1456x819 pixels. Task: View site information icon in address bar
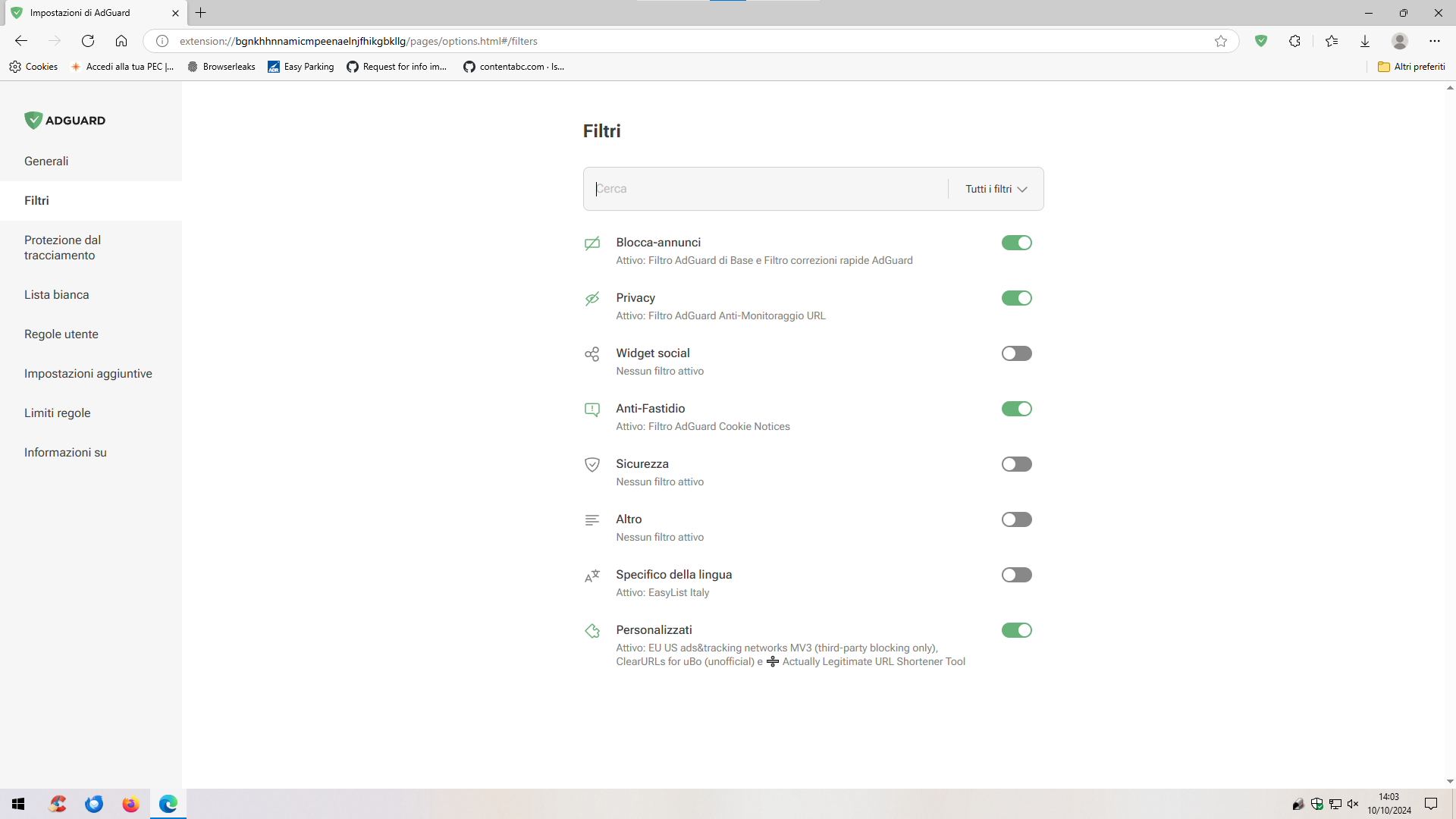(162, 41)
